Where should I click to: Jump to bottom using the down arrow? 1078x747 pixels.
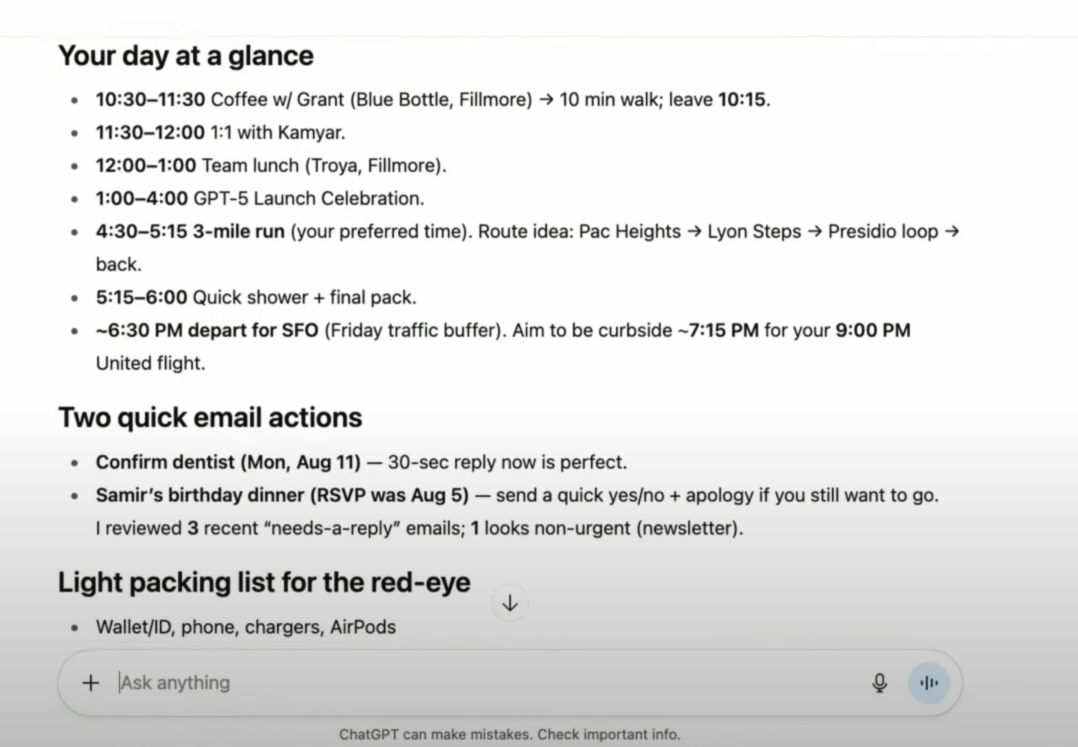point(510,603)
